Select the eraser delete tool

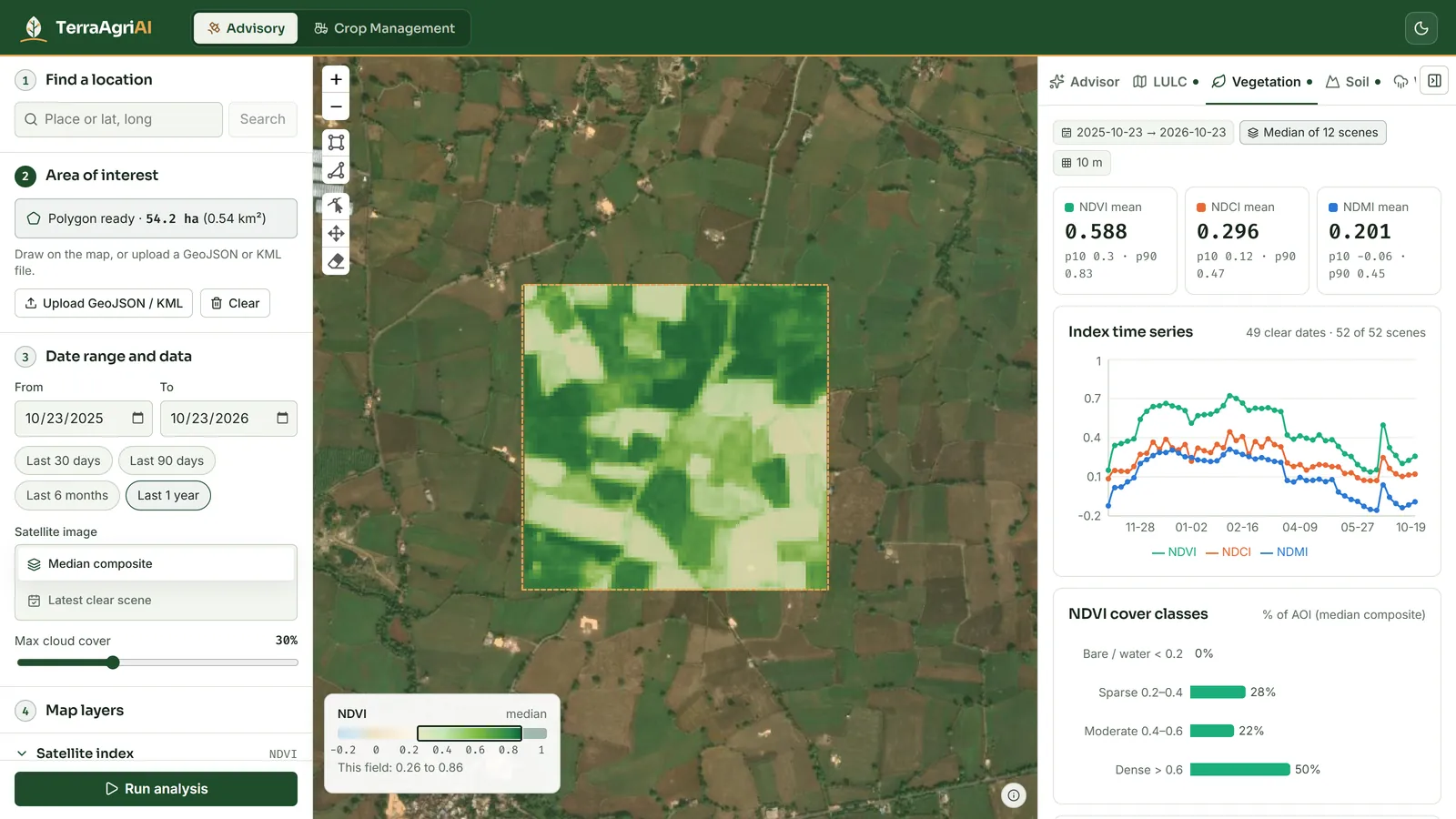(336, 261)
